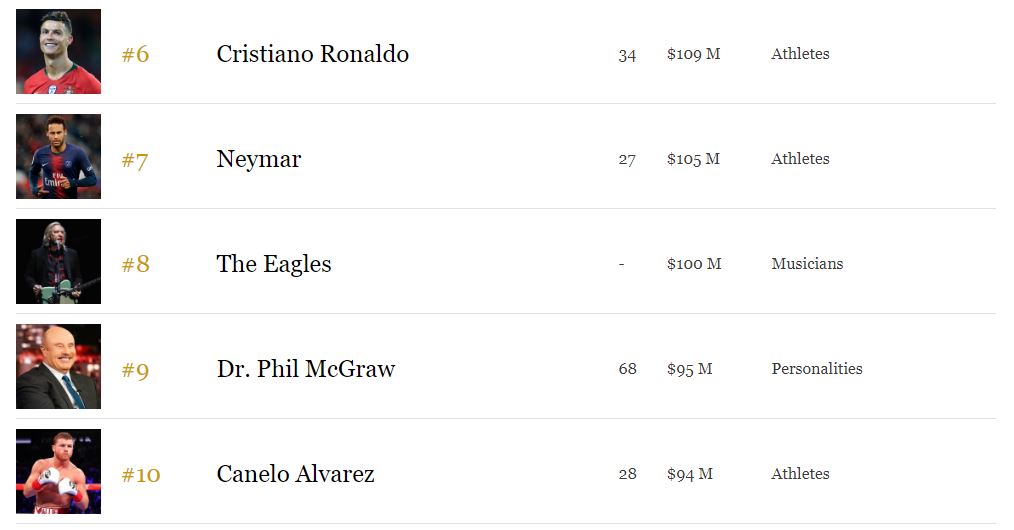The image size is (1014, 530).
Task: Click Dr. Phil McGraw's photo thumbnail
Action: [58, 367]
